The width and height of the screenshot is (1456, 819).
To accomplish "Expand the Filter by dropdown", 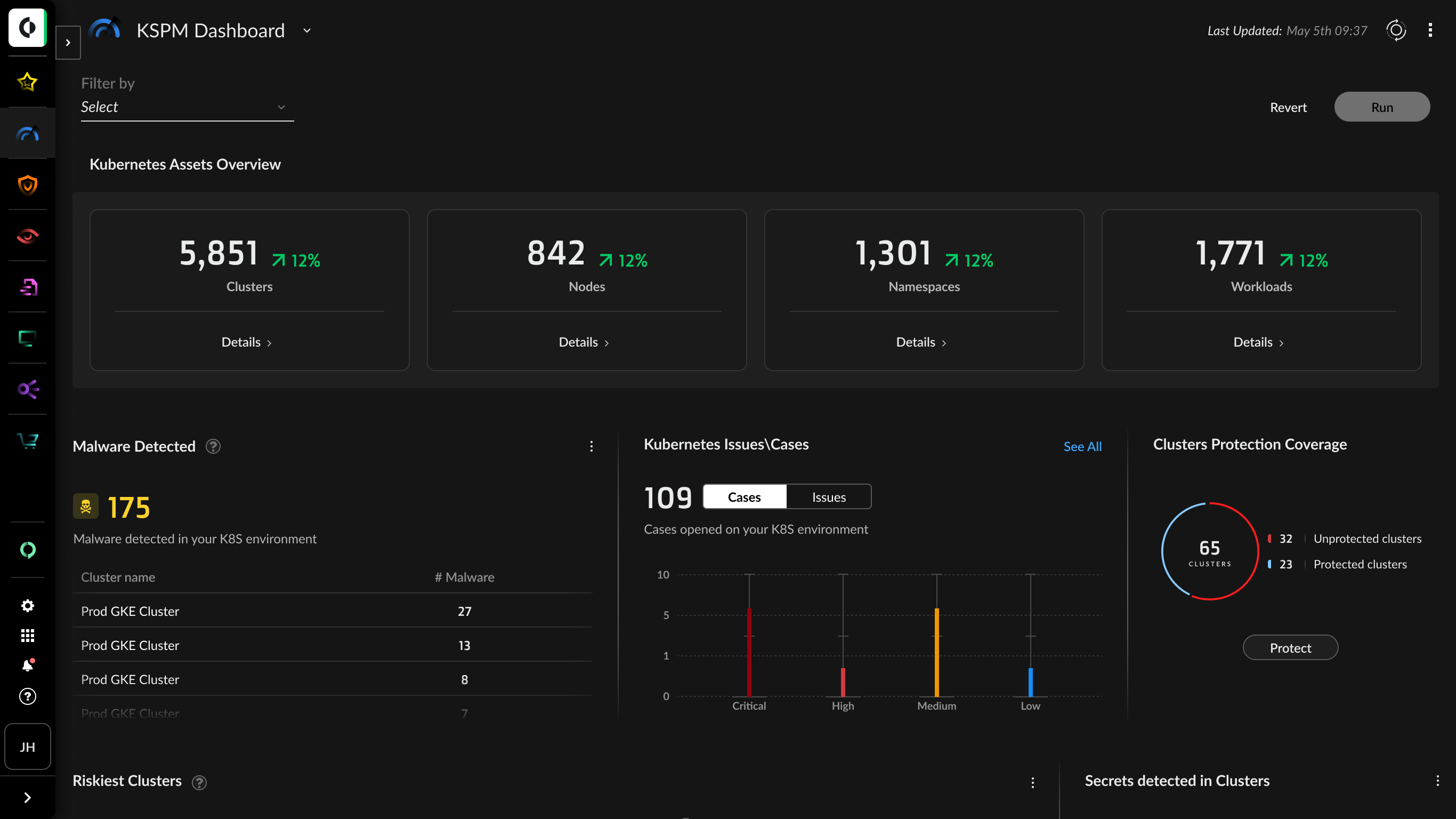I will pyautogui.click(x=185, y=107).
